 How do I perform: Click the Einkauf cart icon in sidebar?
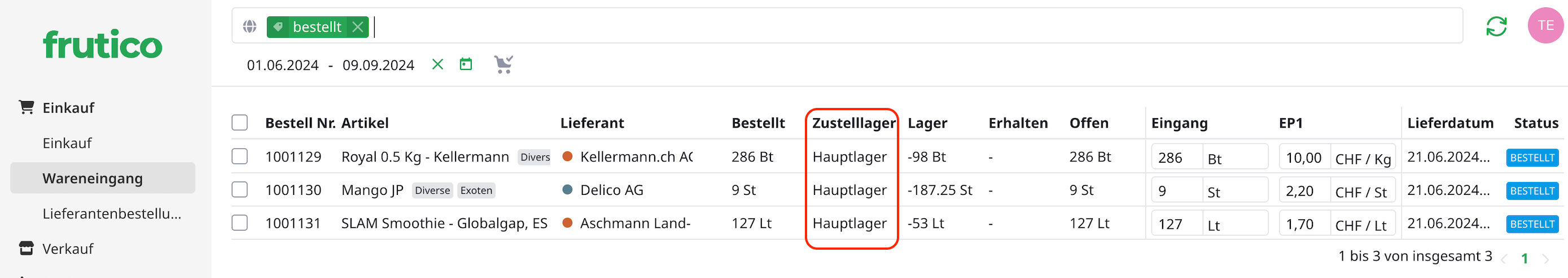(x=26, y=107)
